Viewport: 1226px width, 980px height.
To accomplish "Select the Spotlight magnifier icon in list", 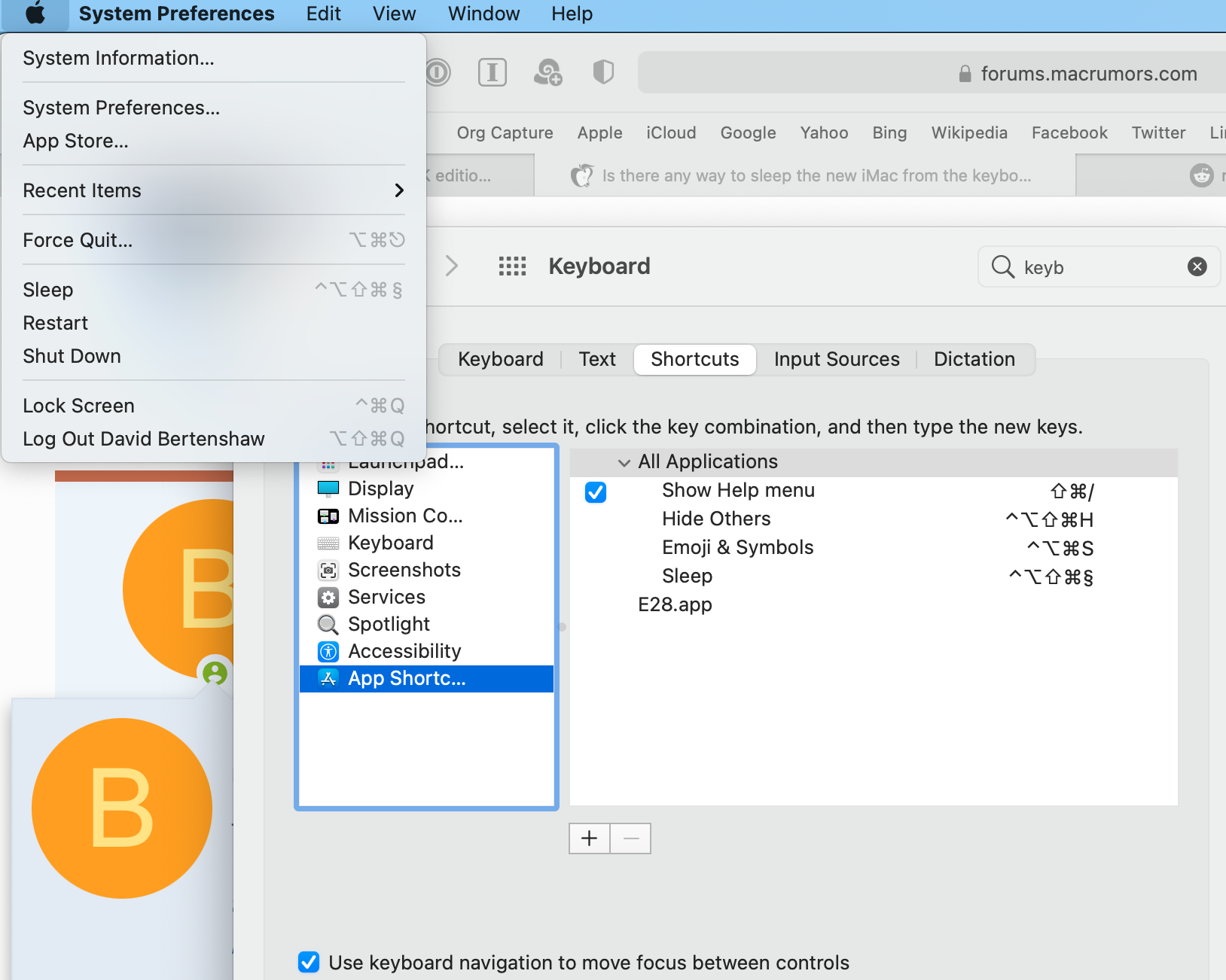I will click(328, 625).
